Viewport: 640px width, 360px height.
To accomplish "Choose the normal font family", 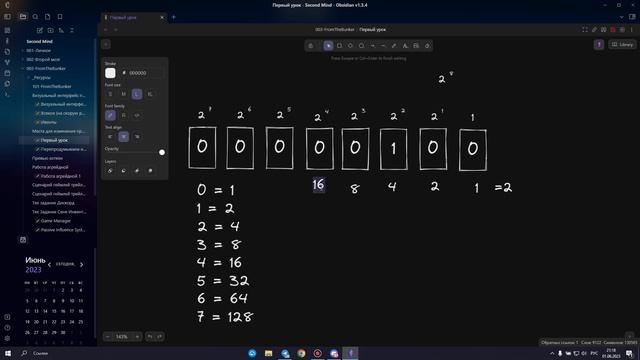I will [x=124, y=116].
